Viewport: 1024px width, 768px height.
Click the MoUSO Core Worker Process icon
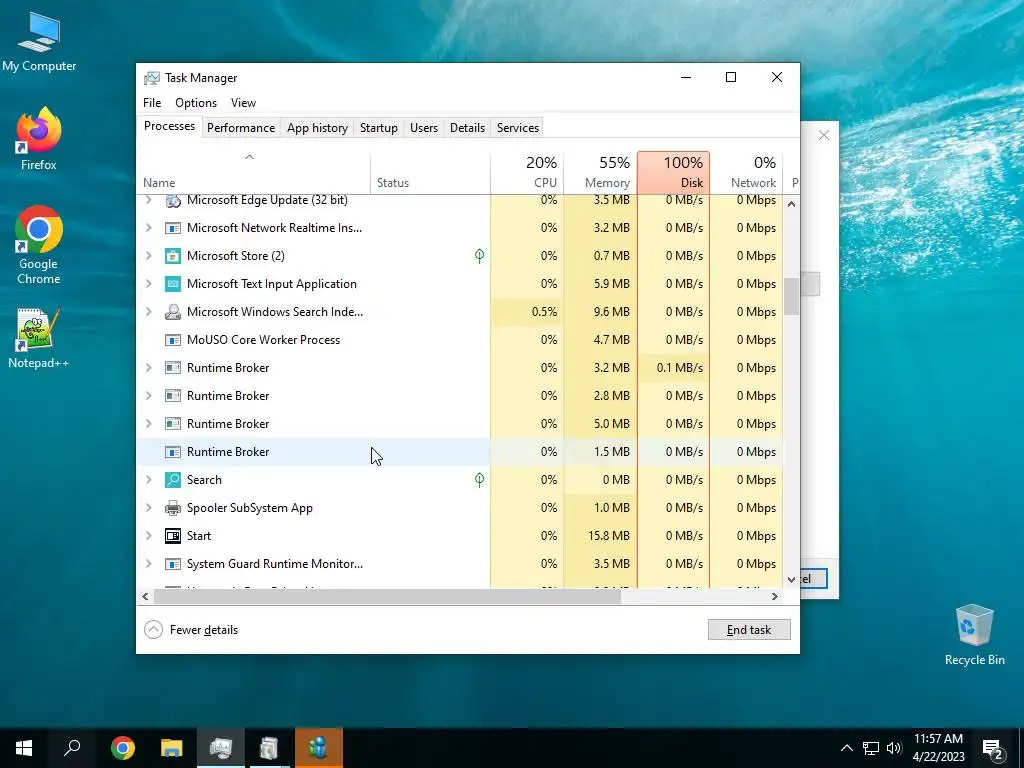(172, 340)
